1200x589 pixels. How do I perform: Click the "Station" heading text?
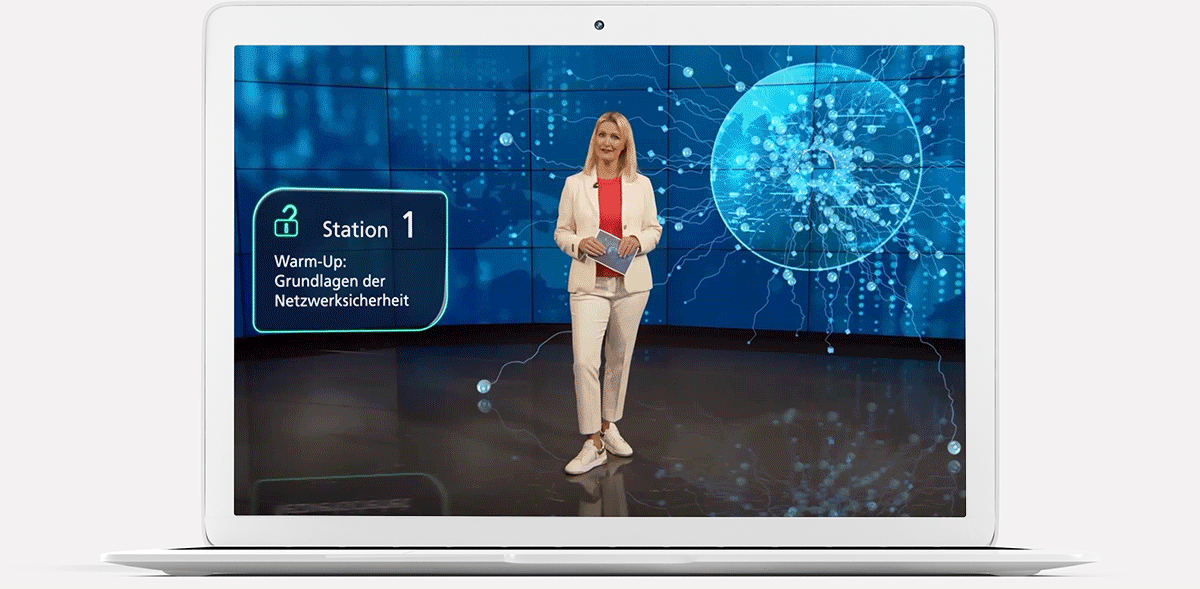point(355,230)
